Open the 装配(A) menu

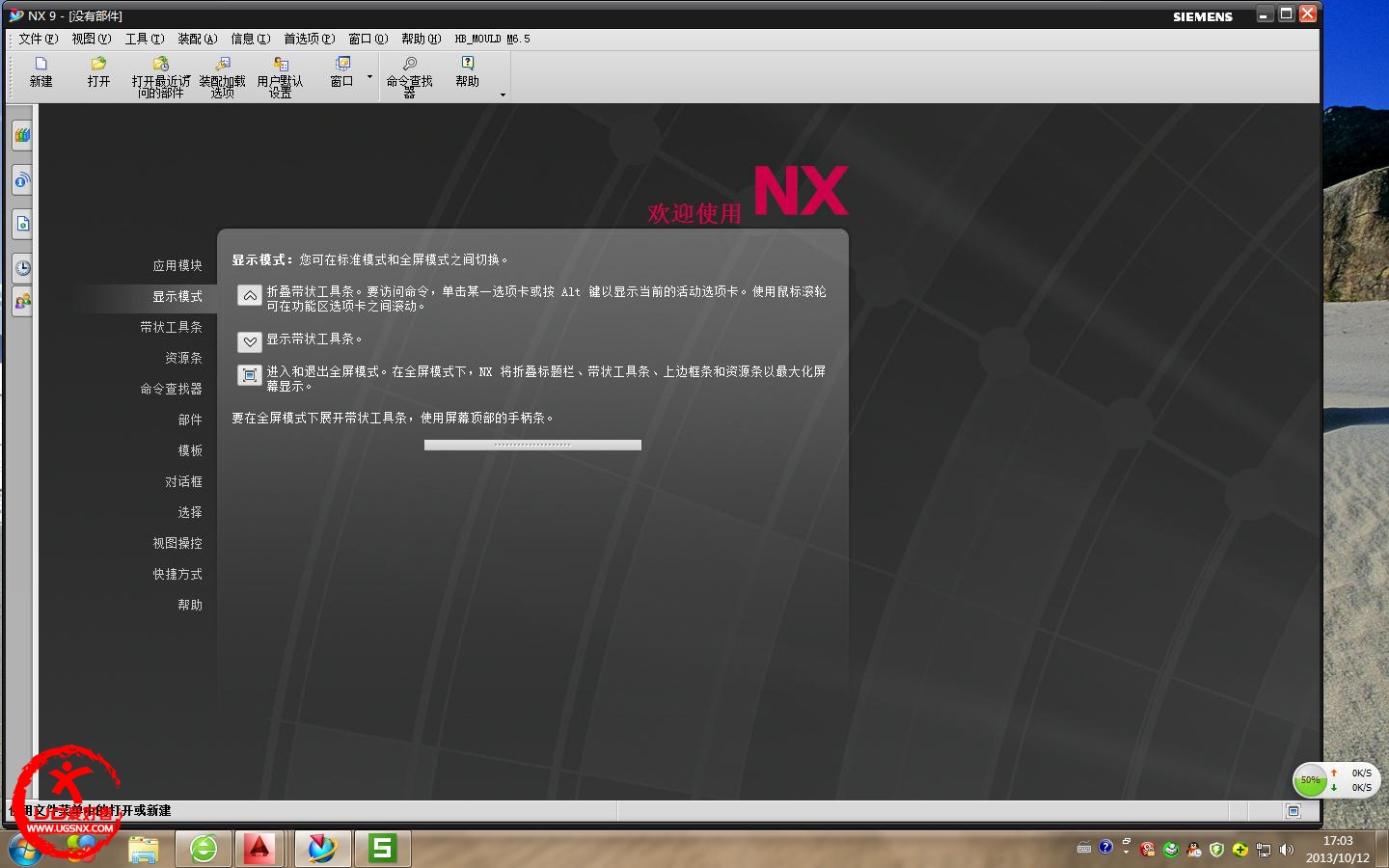click(x=198, y=39)
